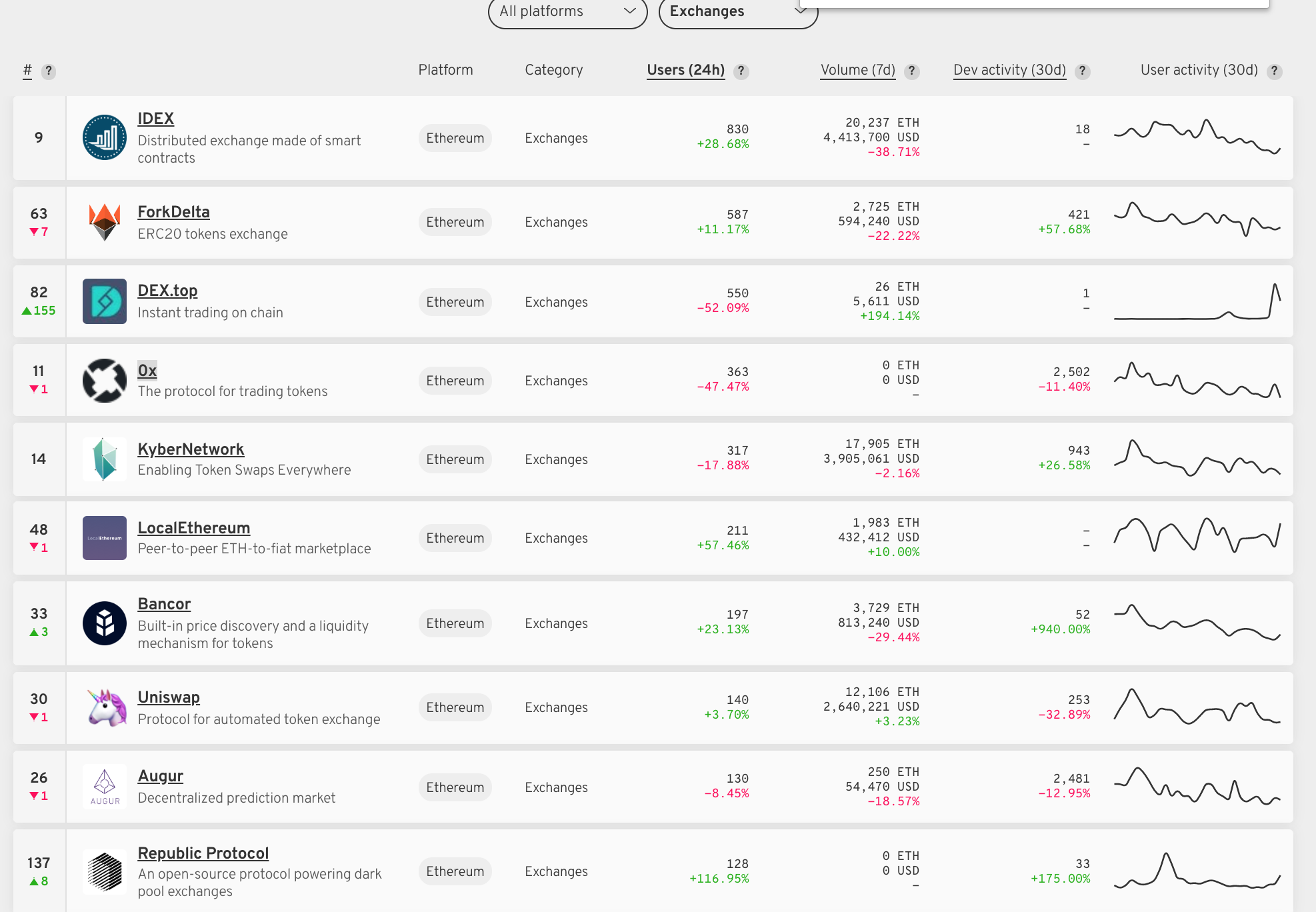The width and height of the screenshot is (1316, 912).
Task: Click the Republic Protocol logo
Action: (105, 871)
